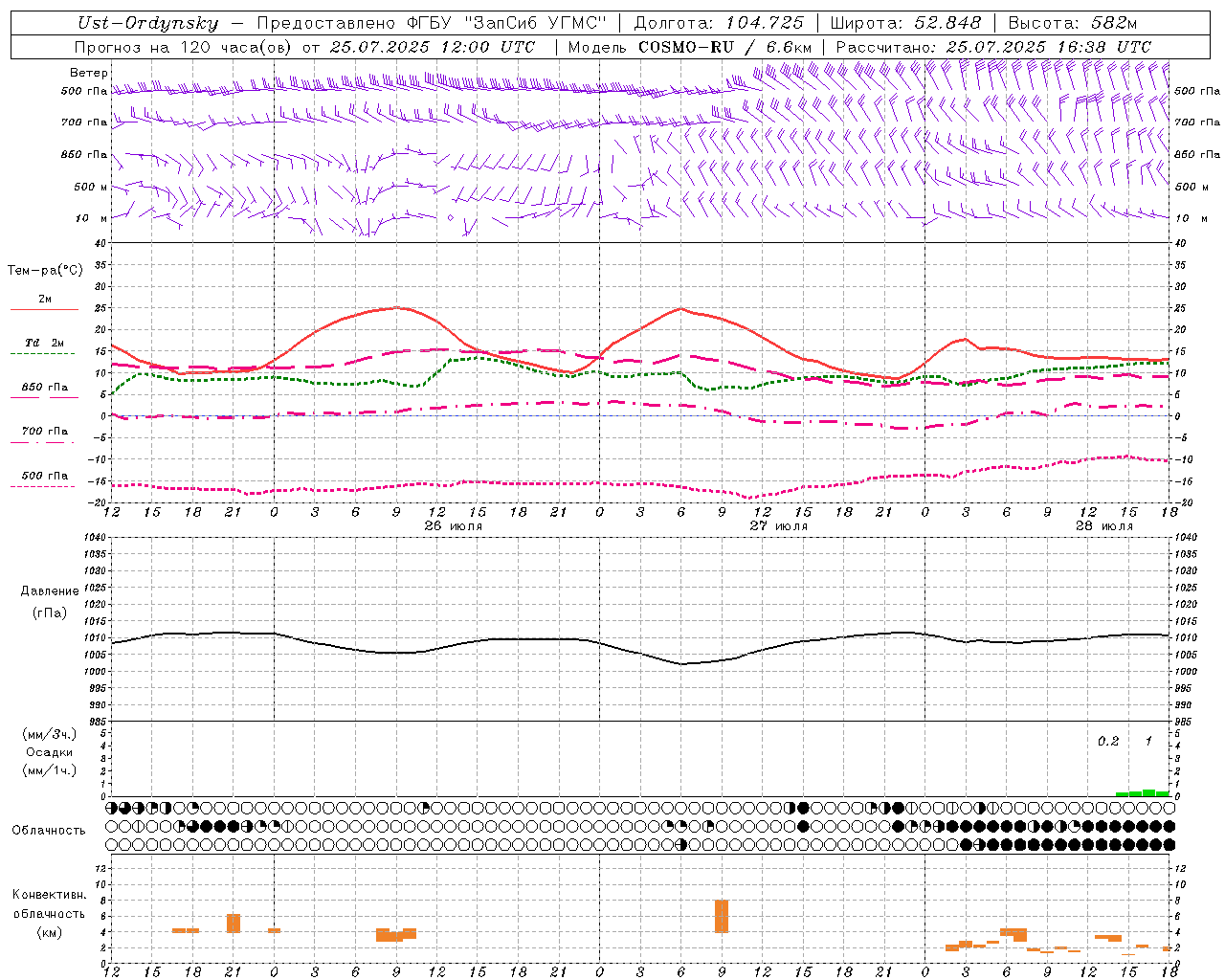Click the '700 гПа' dash-dot legend entry
1225x980 pixels.
tap(45, 434)
